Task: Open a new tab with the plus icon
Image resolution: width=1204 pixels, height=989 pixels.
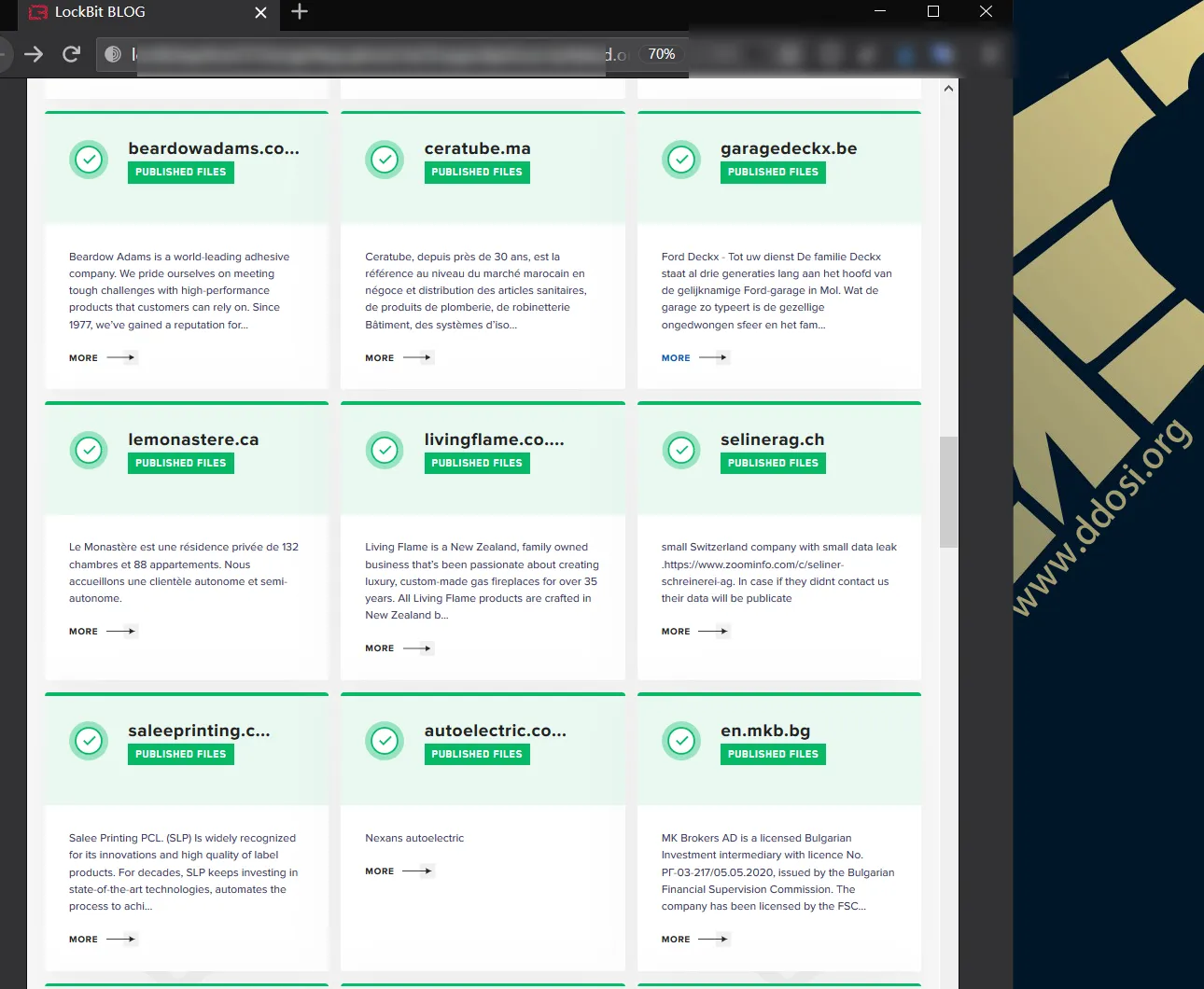Action: (x=300, y=11)
